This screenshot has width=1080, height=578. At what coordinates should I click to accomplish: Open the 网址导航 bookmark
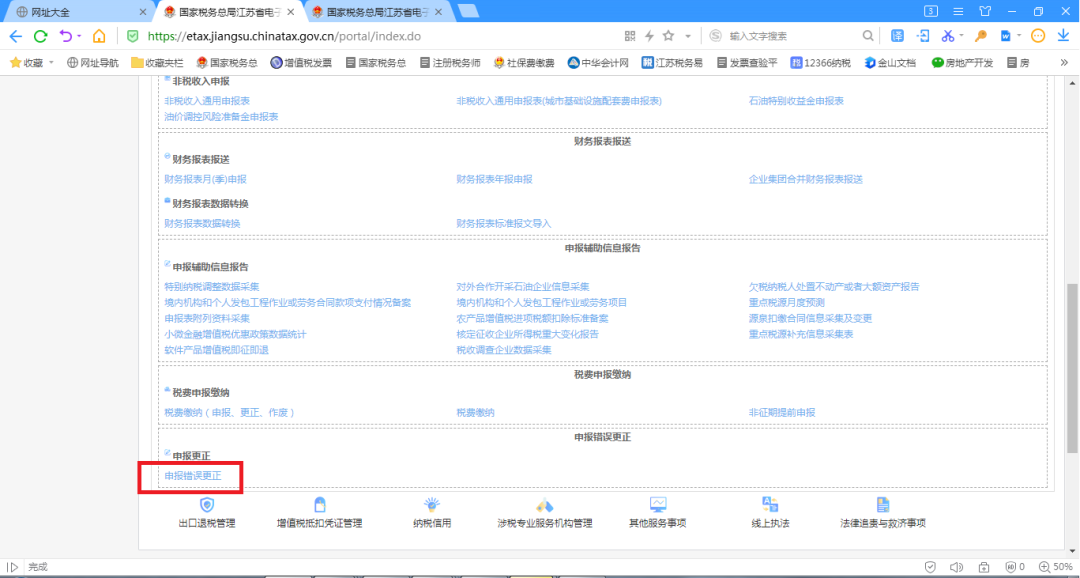pos(93,63)
